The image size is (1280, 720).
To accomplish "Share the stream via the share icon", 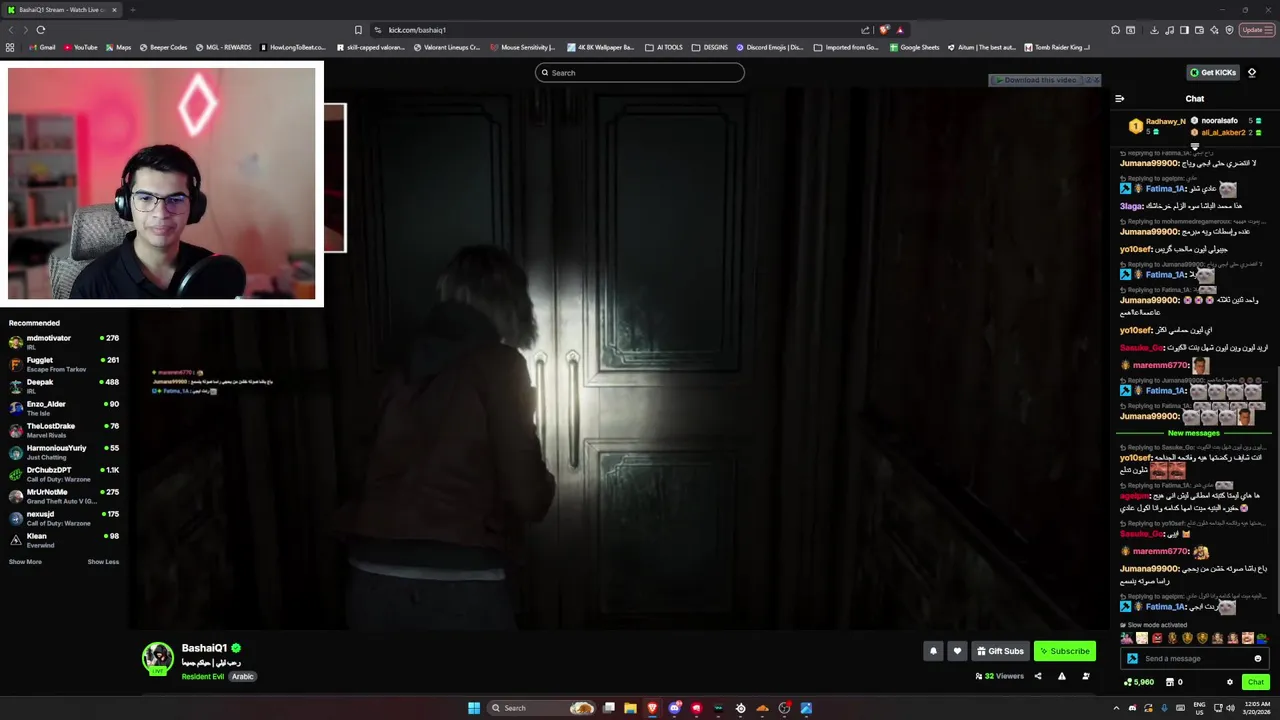I will [1037, 676].
